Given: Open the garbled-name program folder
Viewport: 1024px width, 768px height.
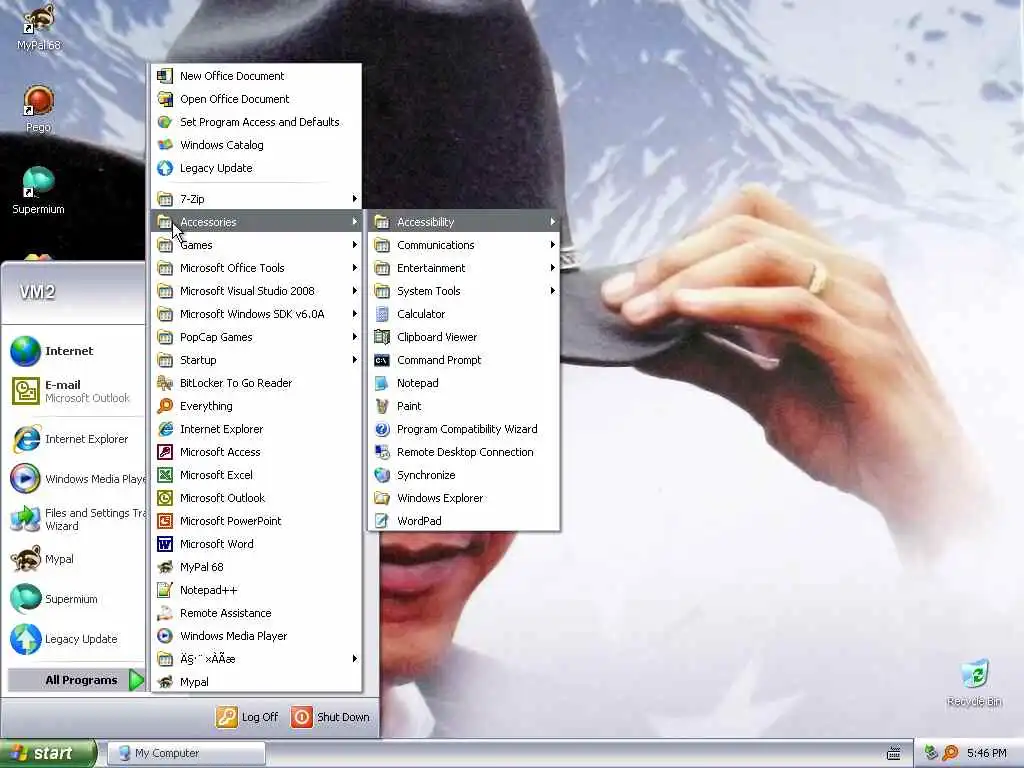Looking at the screenshot, I should click(x=256, y=659).
